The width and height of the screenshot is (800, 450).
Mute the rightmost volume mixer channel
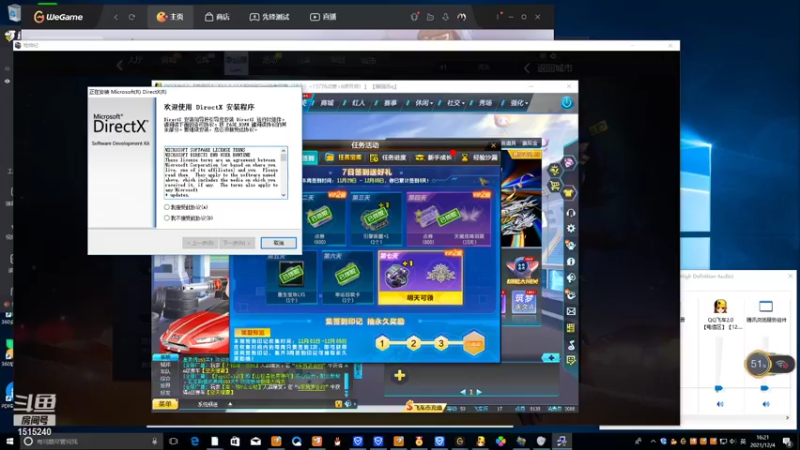point(766,404)
